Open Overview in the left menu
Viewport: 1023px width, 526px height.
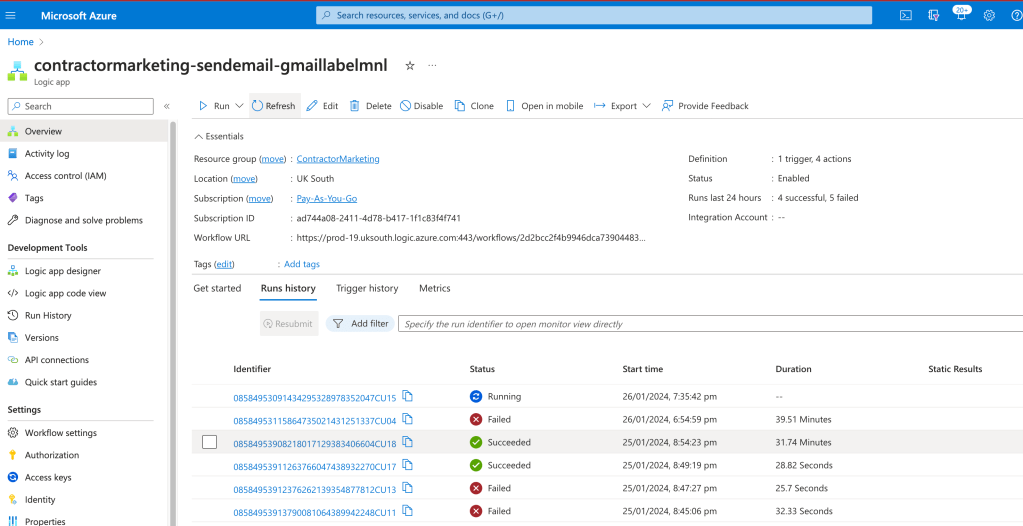[x=84, y=131]
